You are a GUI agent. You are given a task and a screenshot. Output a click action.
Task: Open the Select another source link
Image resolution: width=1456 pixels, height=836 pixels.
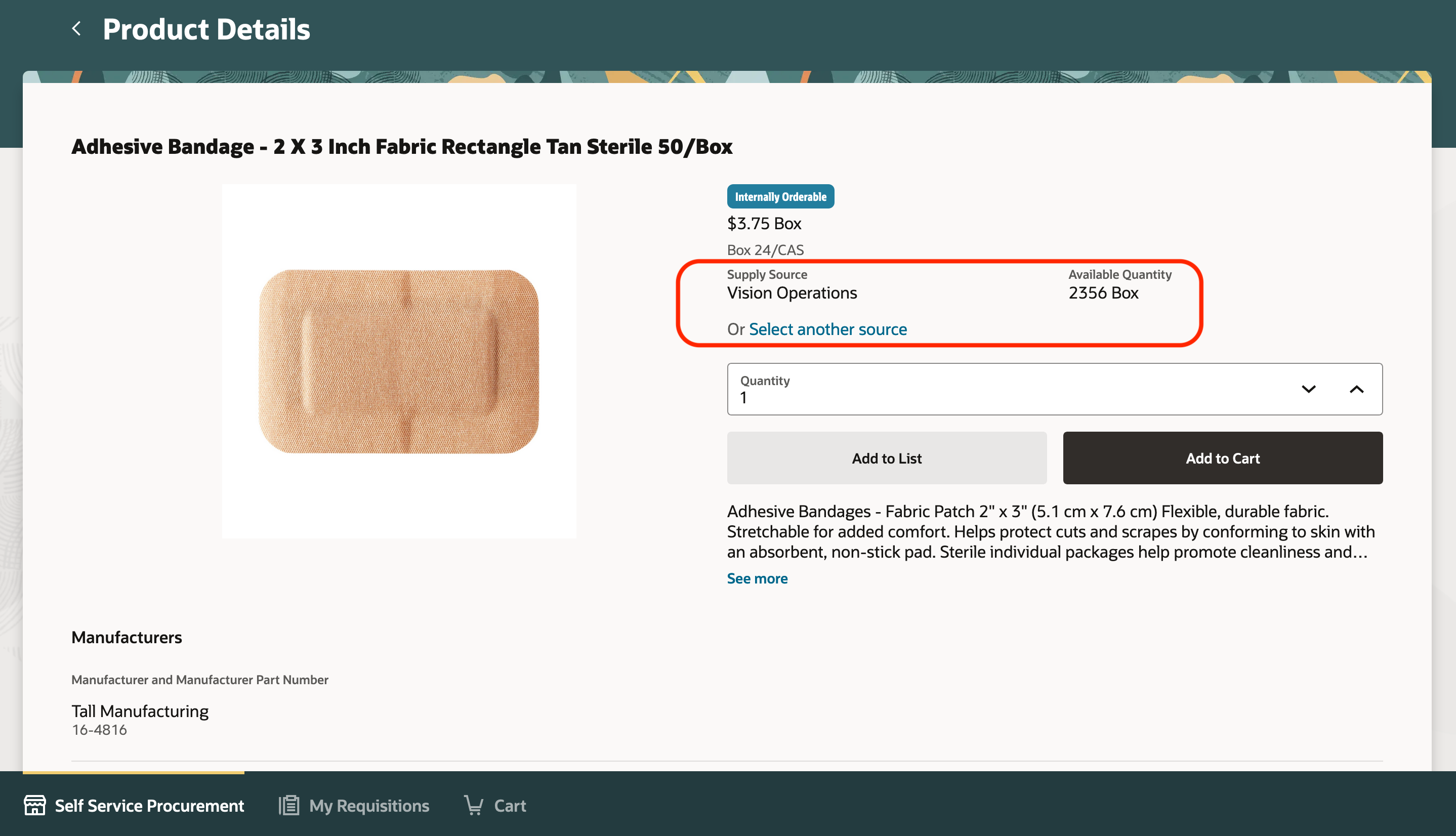point(827,329)
